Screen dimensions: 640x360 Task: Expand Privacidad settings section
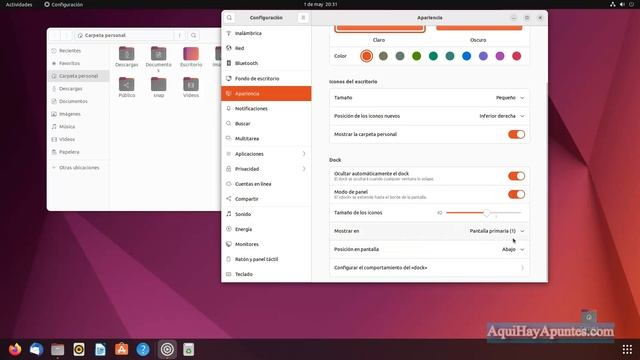click(266, 169)
